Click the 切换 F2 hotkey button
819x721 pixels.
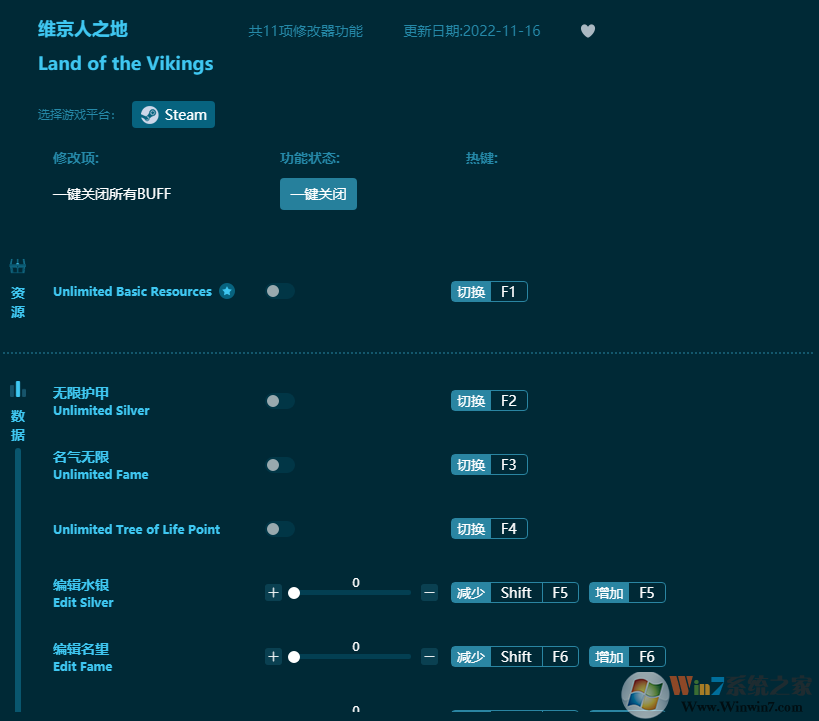click(x=489, y=401)
